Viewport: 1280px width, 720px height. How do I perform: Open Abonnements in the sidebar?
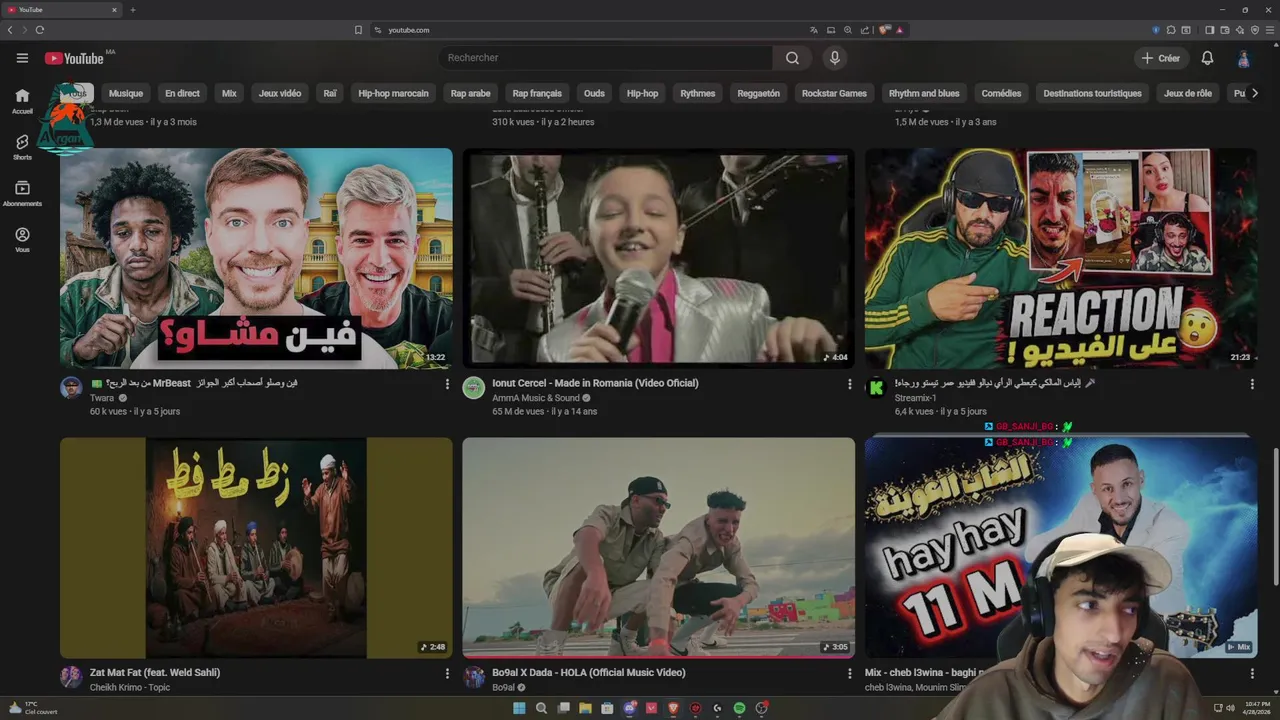(22, 193)
